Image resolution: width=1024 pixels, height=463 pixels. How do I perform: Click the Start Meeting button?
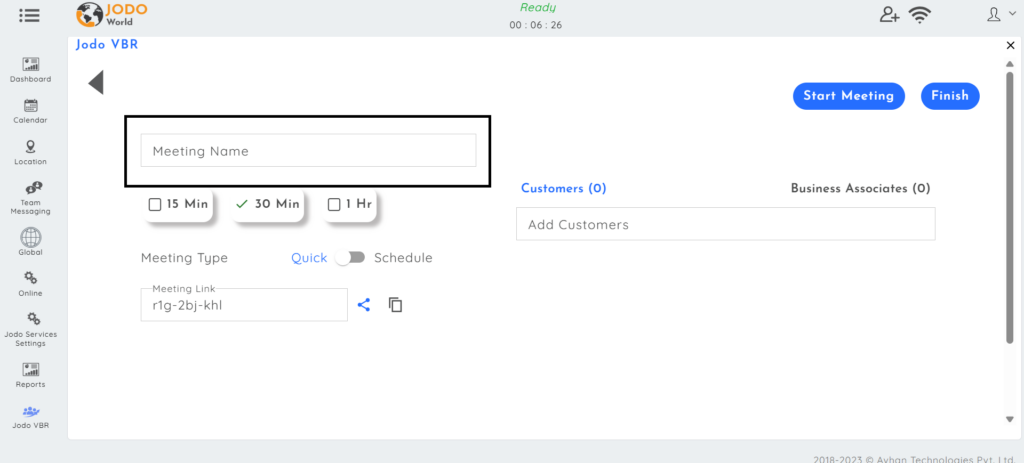coord(848,96)
